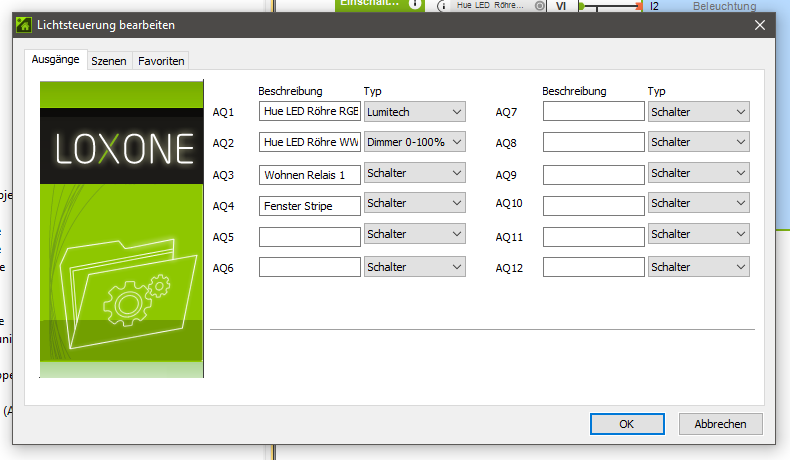790x460 pixels.
Task: Click the empty AQ9 description field
Action: coord(594,175)
